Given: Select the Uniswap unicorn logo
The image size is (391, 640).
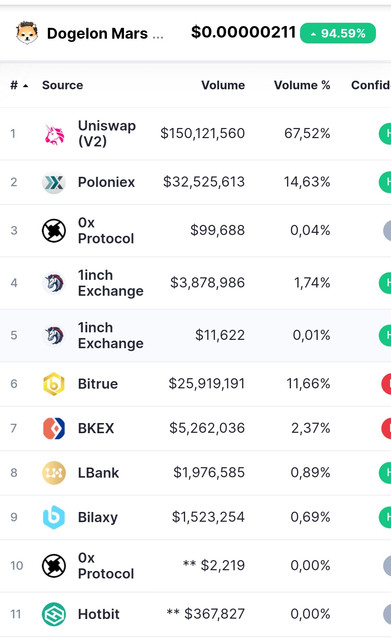Looking at the screenshot, I should (54, 134).
